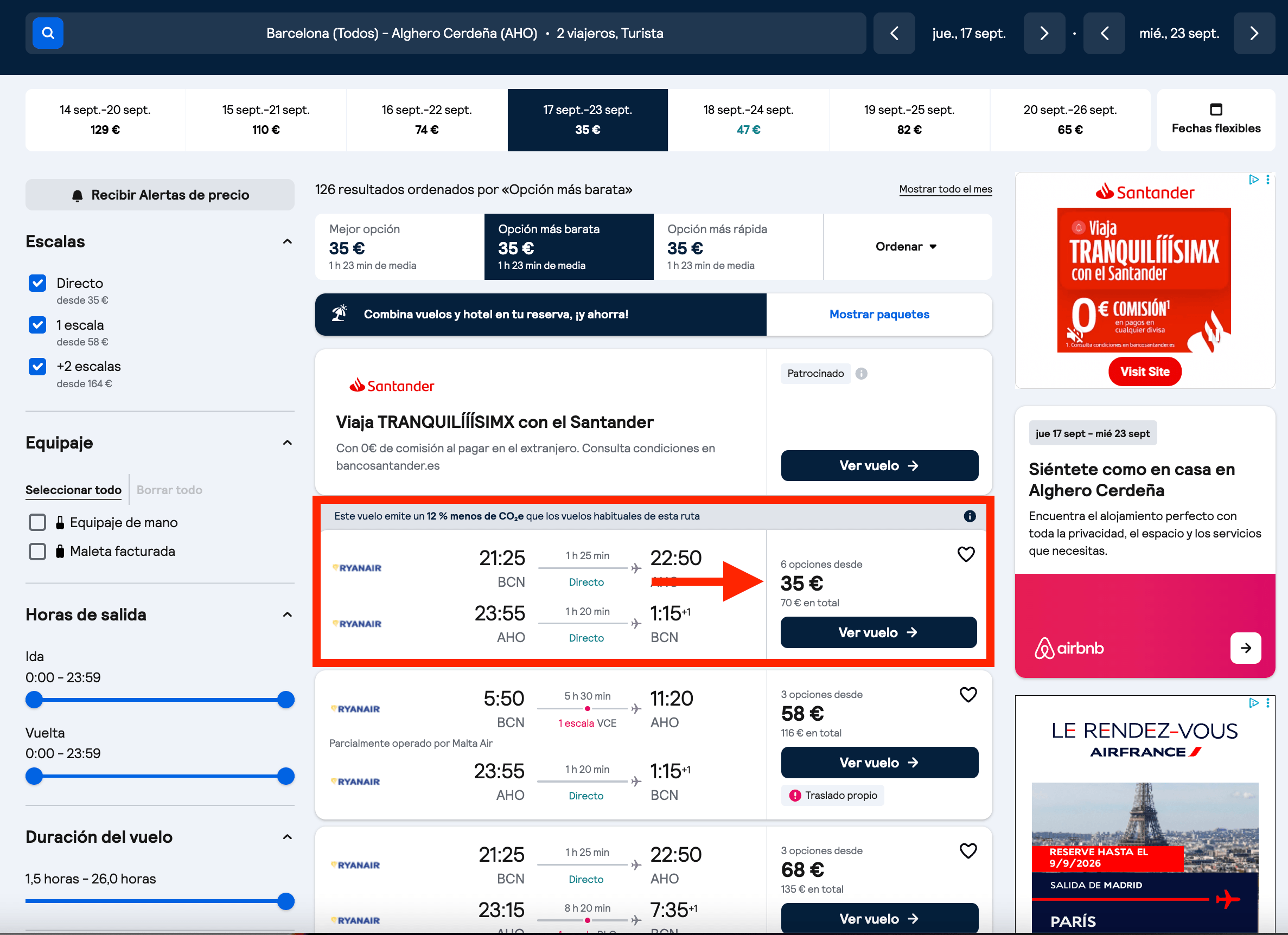Open the Fechas flexibles option
The width and height of the screenshot is (1288, 935).
click(x=1216, y=120)
